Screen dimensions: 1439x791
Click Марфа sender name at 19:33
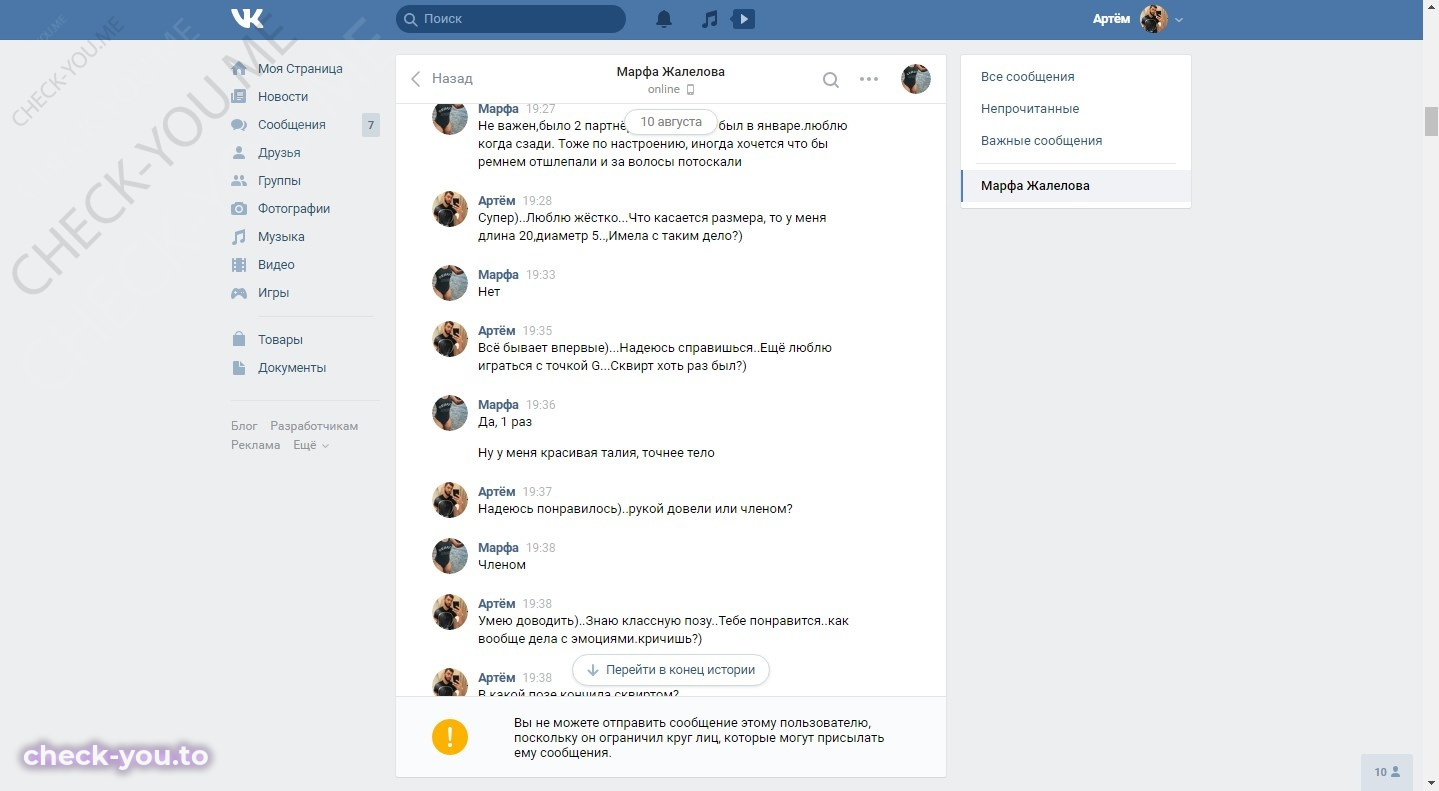coord(498,275)
